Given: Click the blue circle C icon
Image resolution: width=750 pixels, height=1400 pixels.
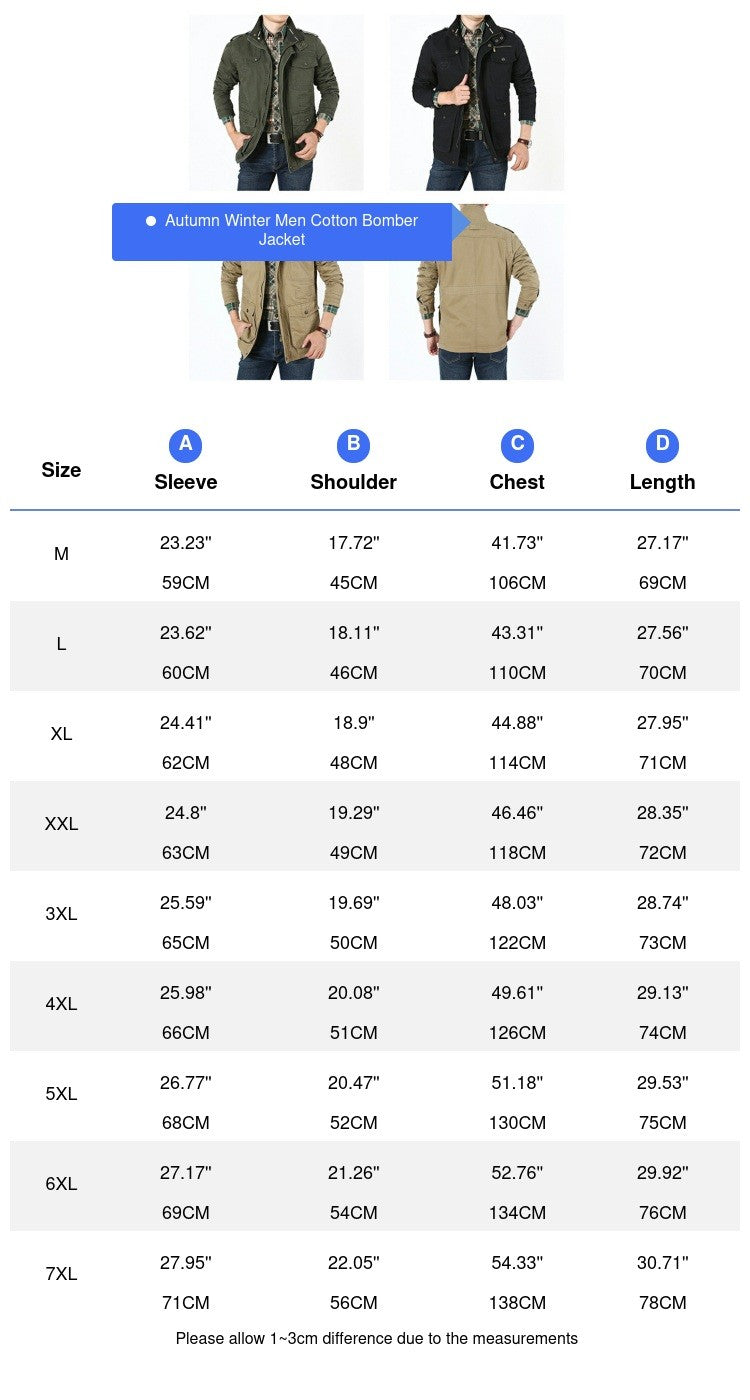Looking at the screenshot, I should (x=517, y=445).
